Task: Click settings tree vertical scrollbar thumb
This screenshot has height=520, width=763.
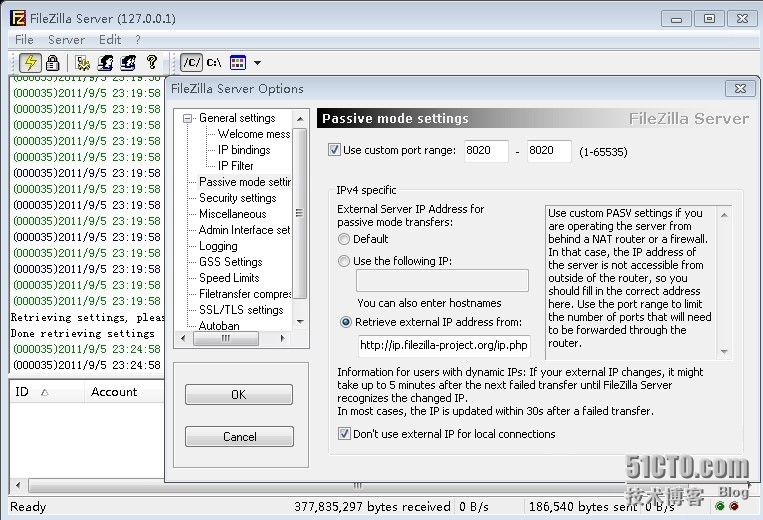Action: coord(300,213)
